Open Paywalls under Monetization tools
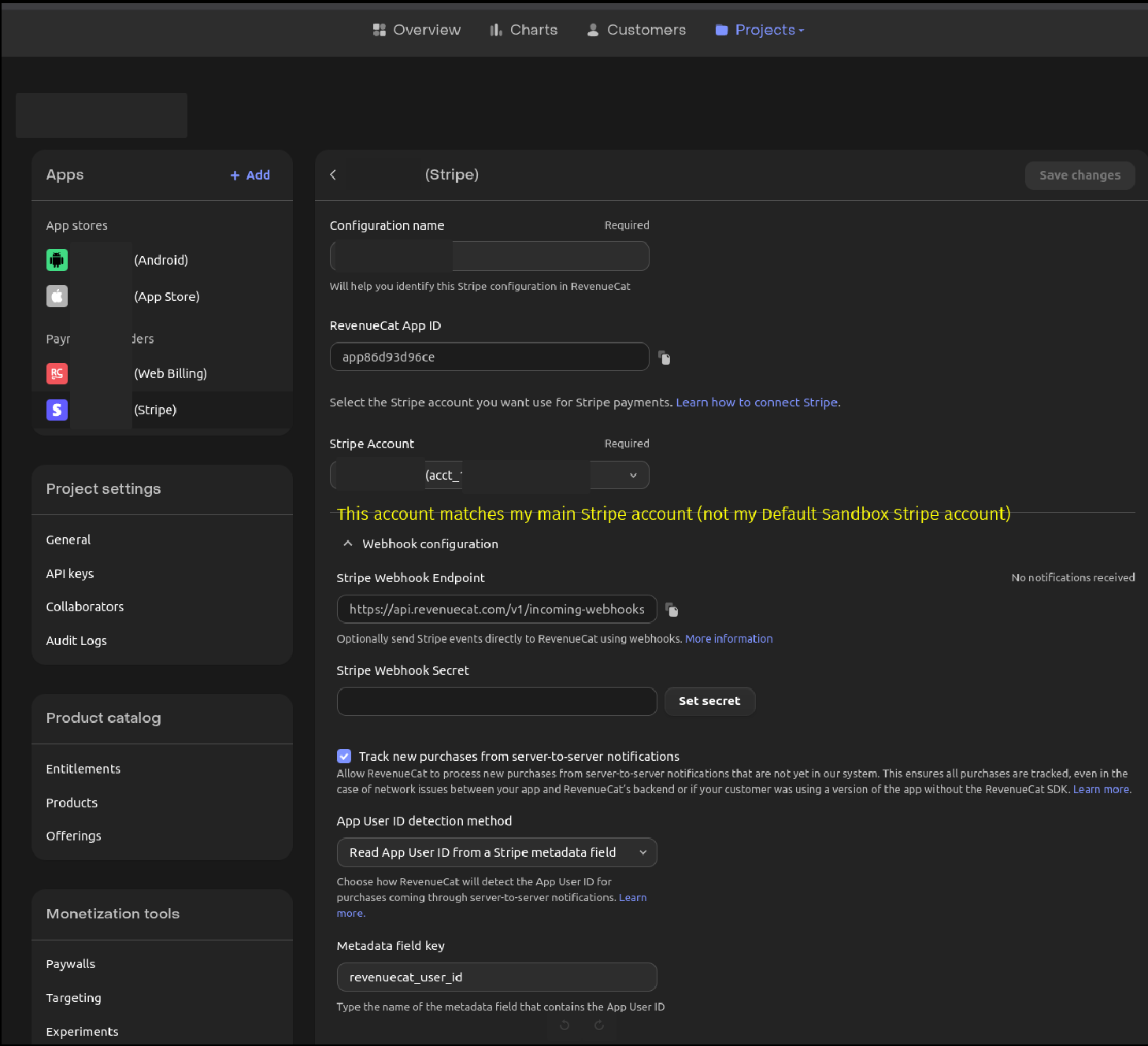Screen dimensions: 1148x1046 coord(71,964)
